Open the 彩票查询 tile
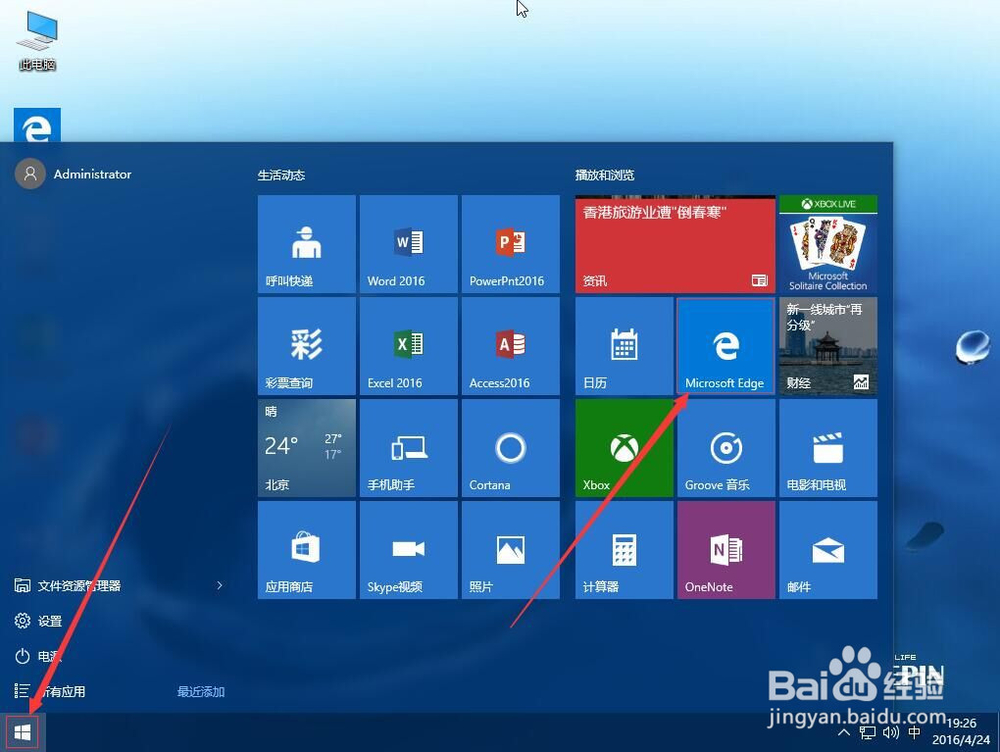Screen dimensions: 1000x752 click(307, 346)
